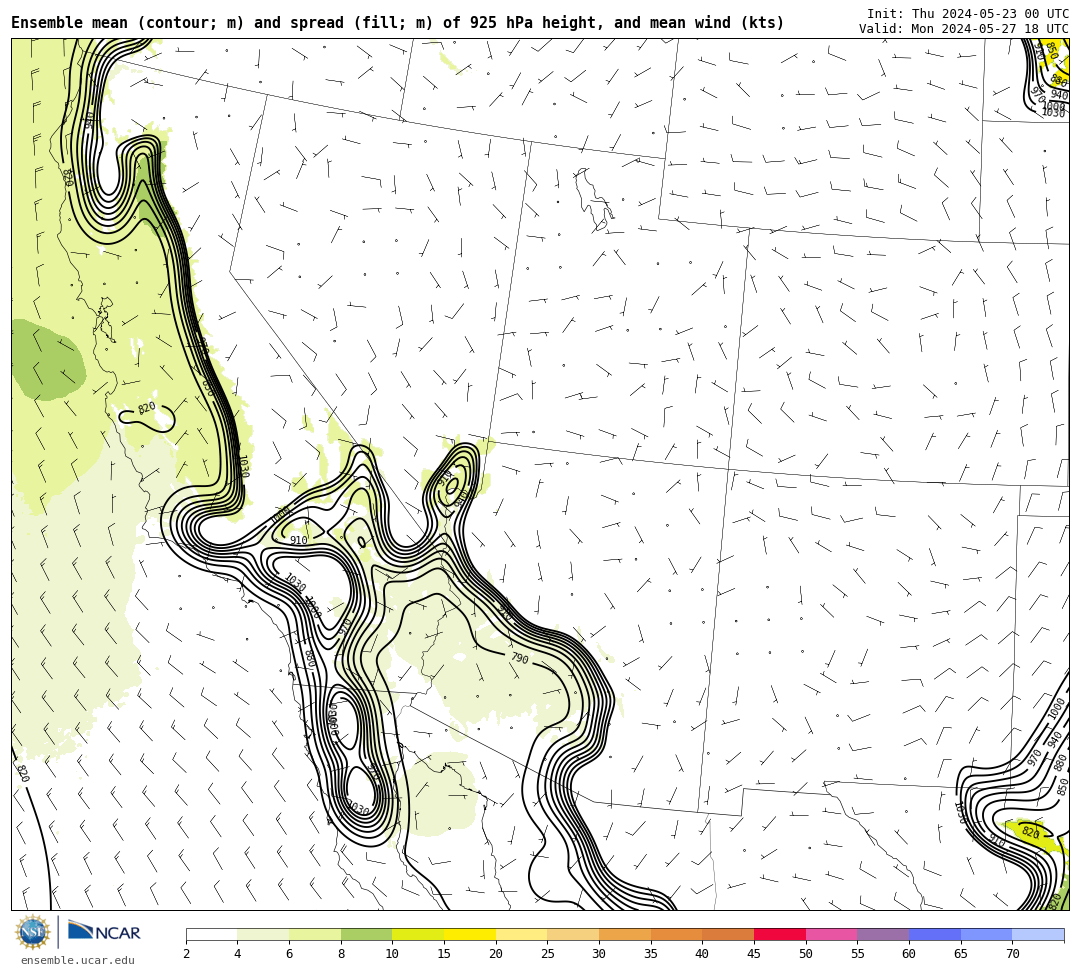Click the colorbar tick label 20
The image size is (1080, 973).
pos(496,954)
